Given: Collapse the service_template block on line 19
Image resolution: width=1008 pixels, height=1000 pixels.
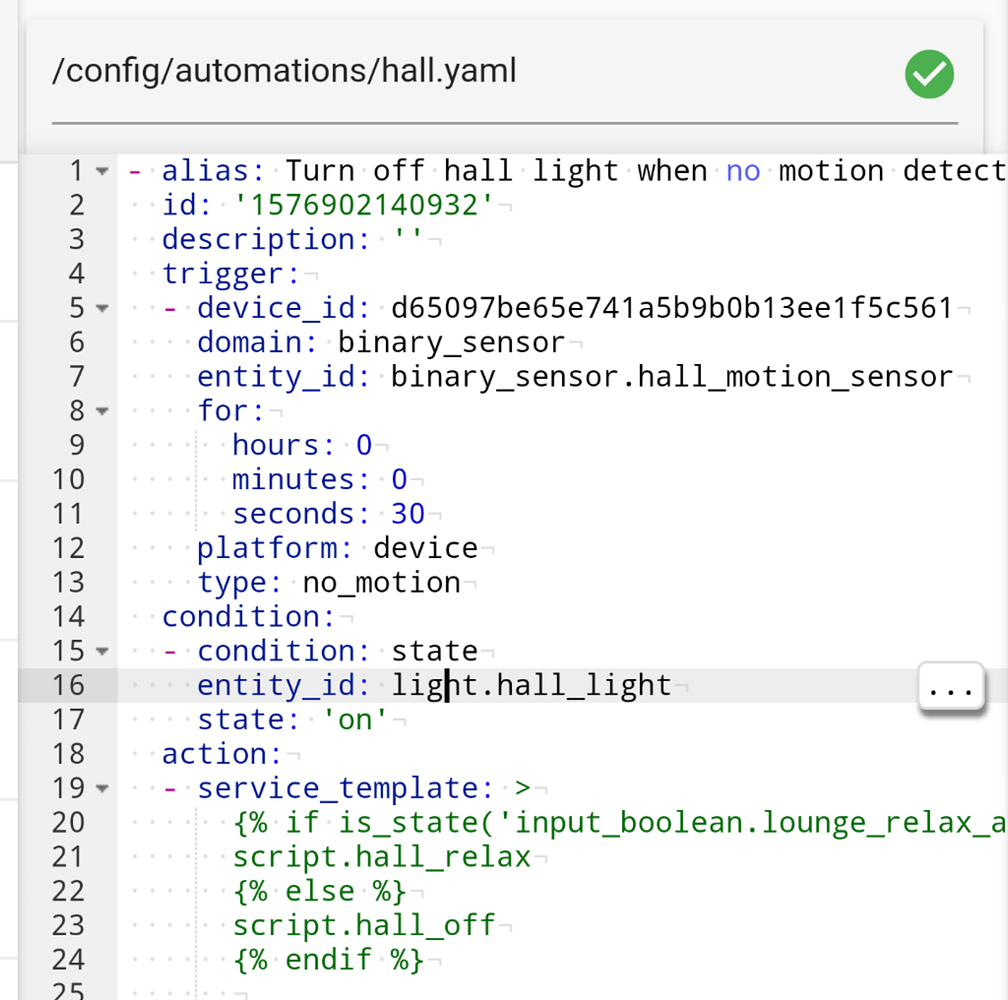Looking at the screenshot, I should point(102,788).
